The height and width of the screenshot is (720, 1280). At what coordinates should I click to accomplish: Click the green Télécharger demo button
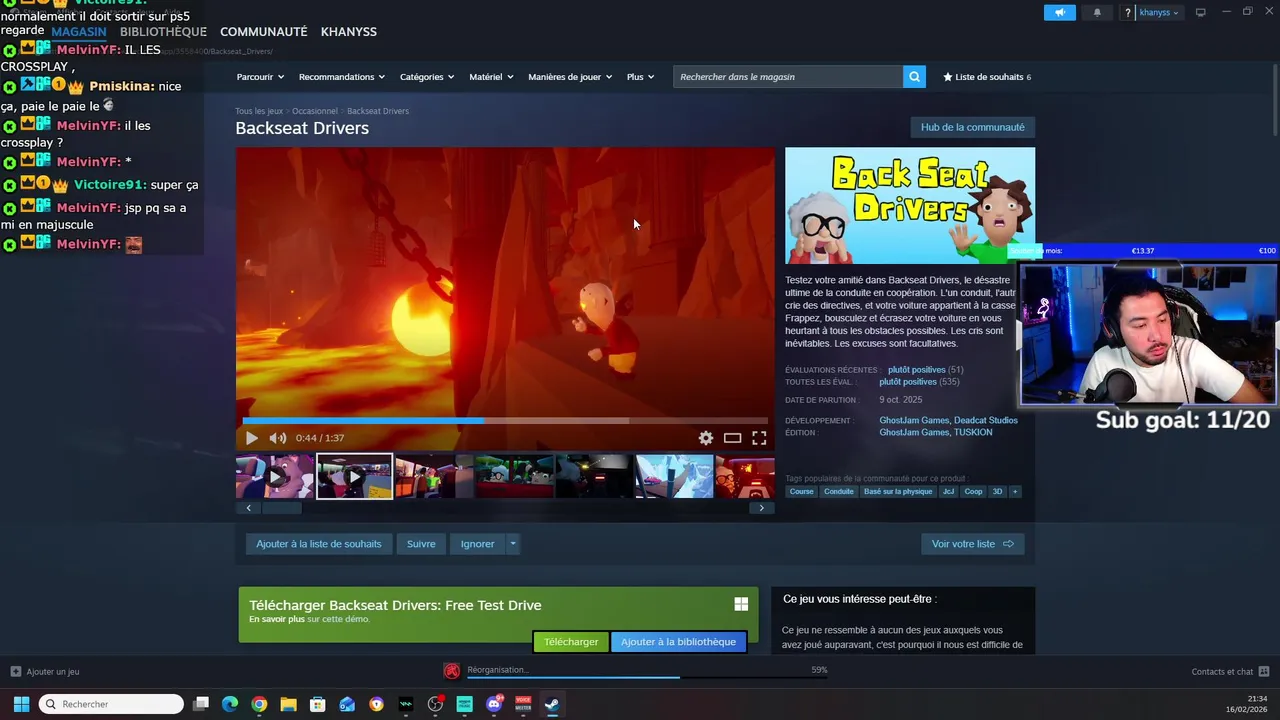click(571, 642)
